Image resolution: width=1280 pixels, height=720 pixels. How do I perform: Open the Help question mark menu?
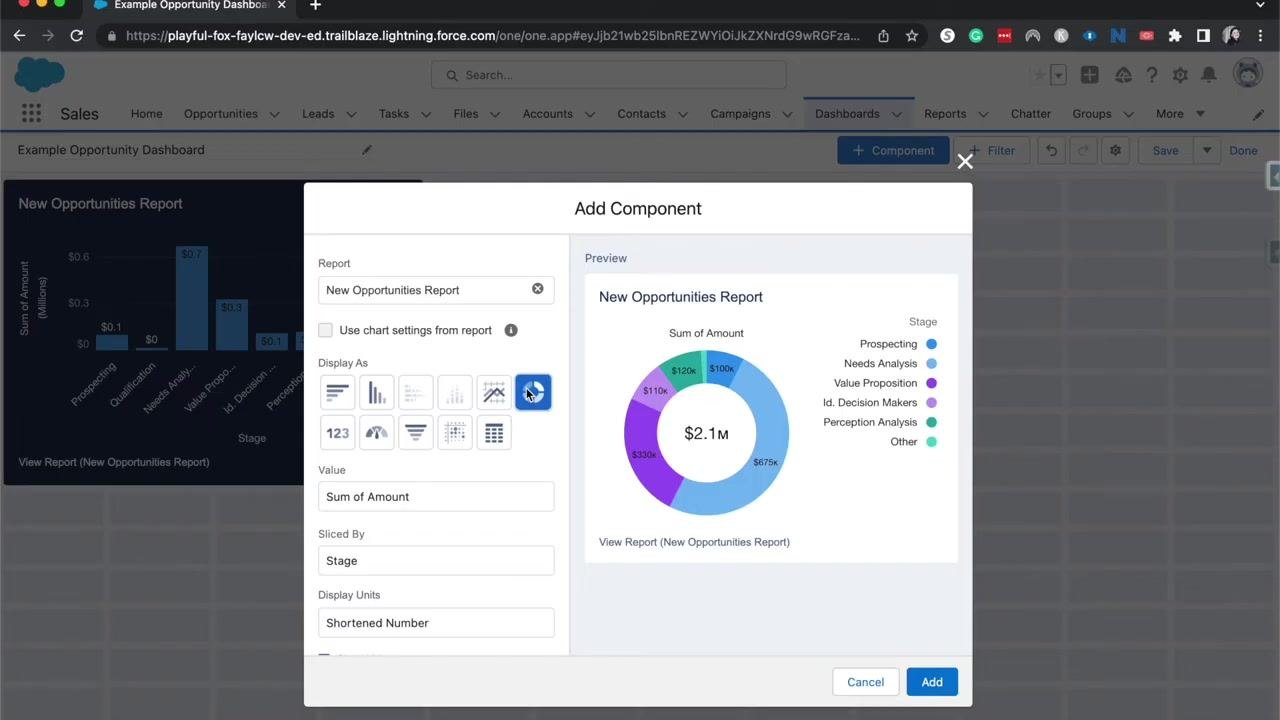tap(1152, 75)
